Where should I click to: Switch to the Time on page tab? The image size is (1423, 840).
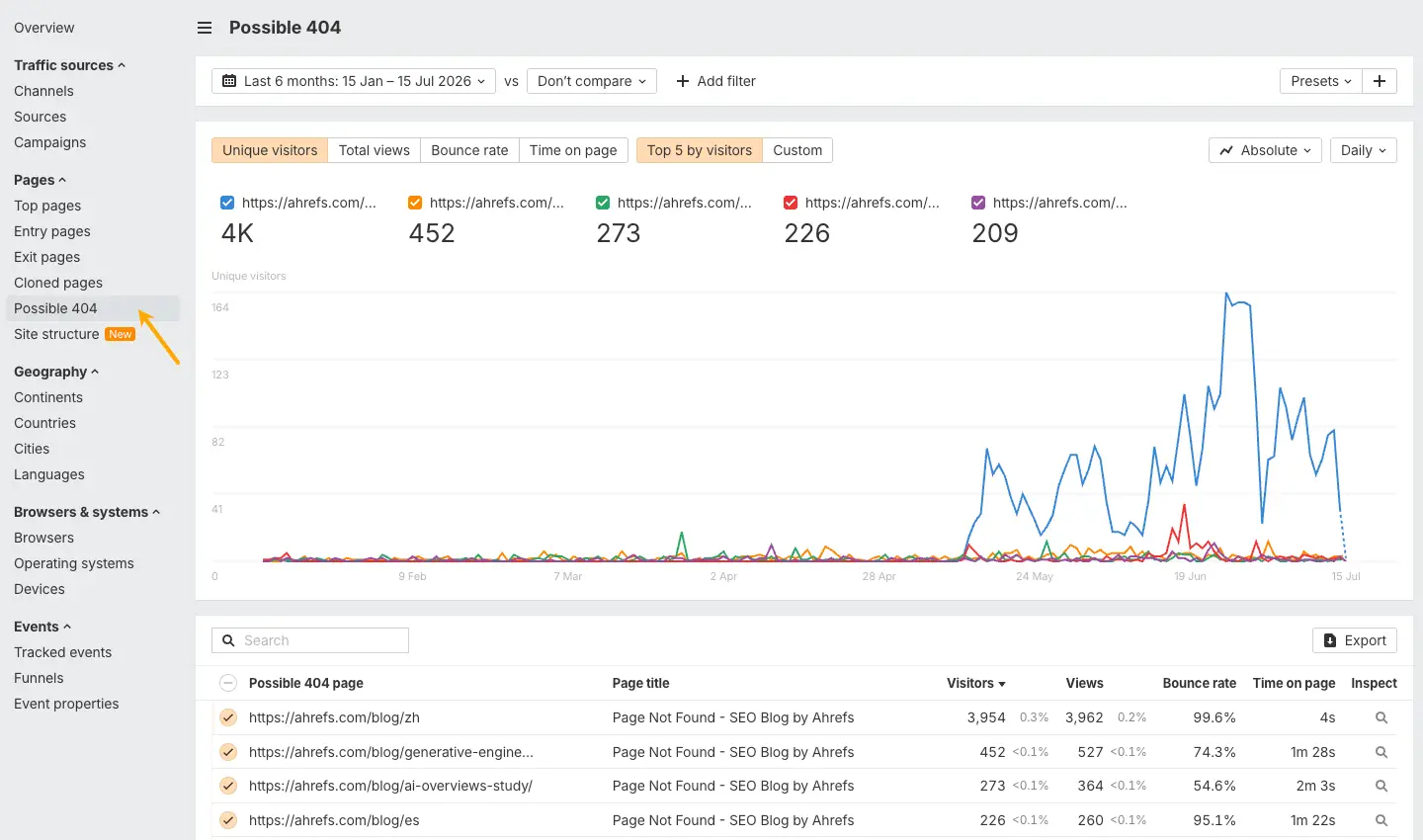(573, 150)
